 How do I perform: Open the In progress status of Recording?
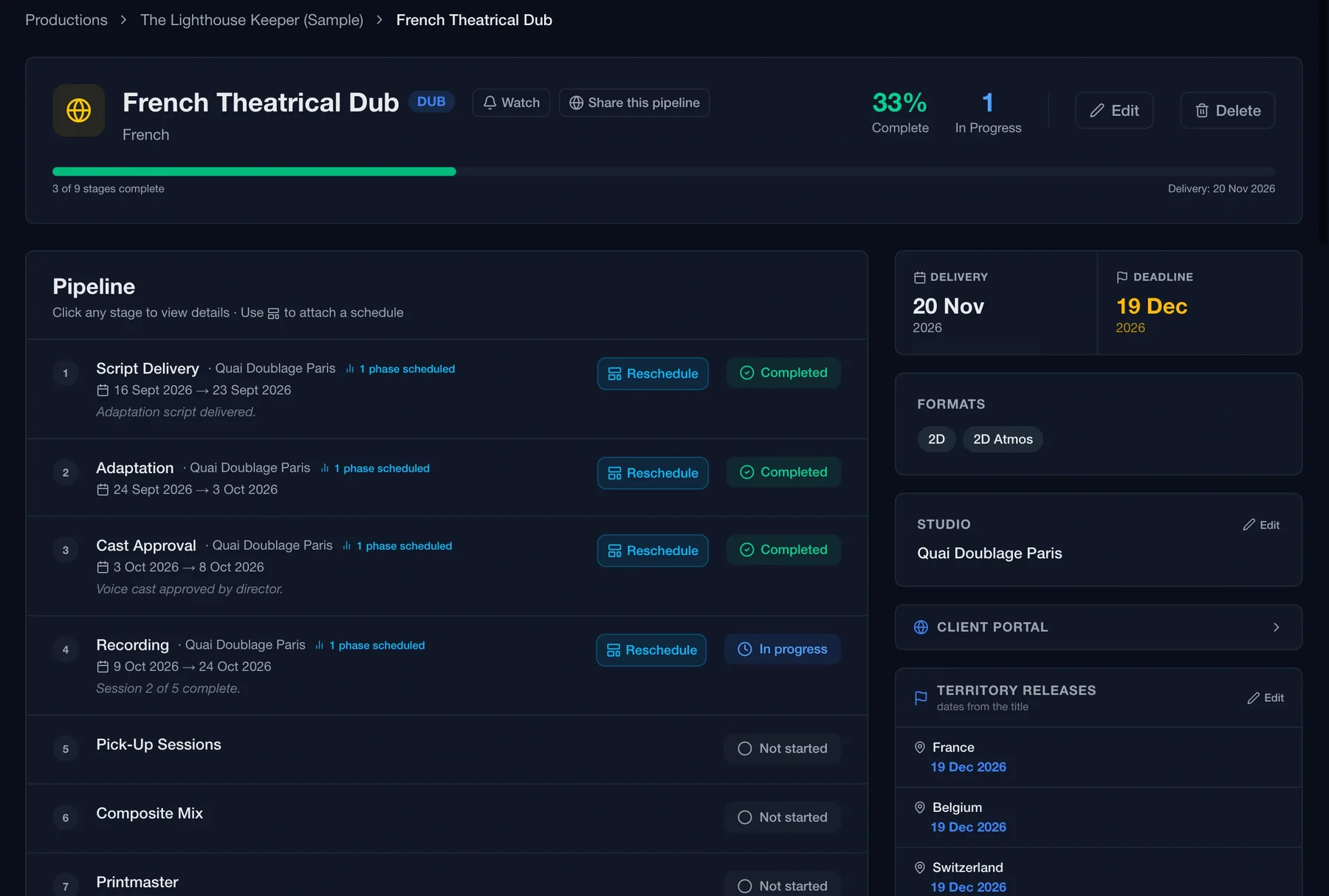coord(783,649)
